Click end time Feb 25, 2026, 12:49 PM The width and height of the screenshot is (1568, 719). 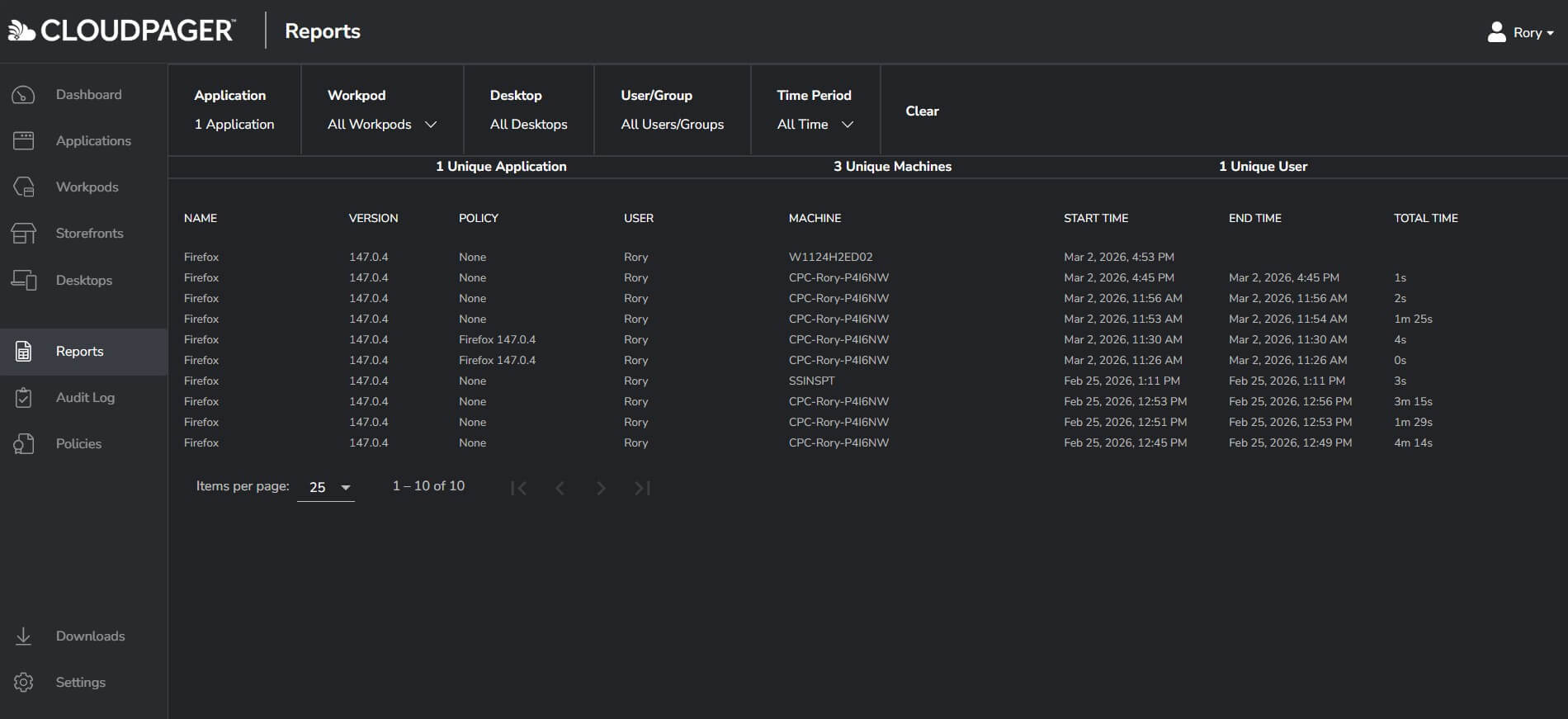(1290, 443)
